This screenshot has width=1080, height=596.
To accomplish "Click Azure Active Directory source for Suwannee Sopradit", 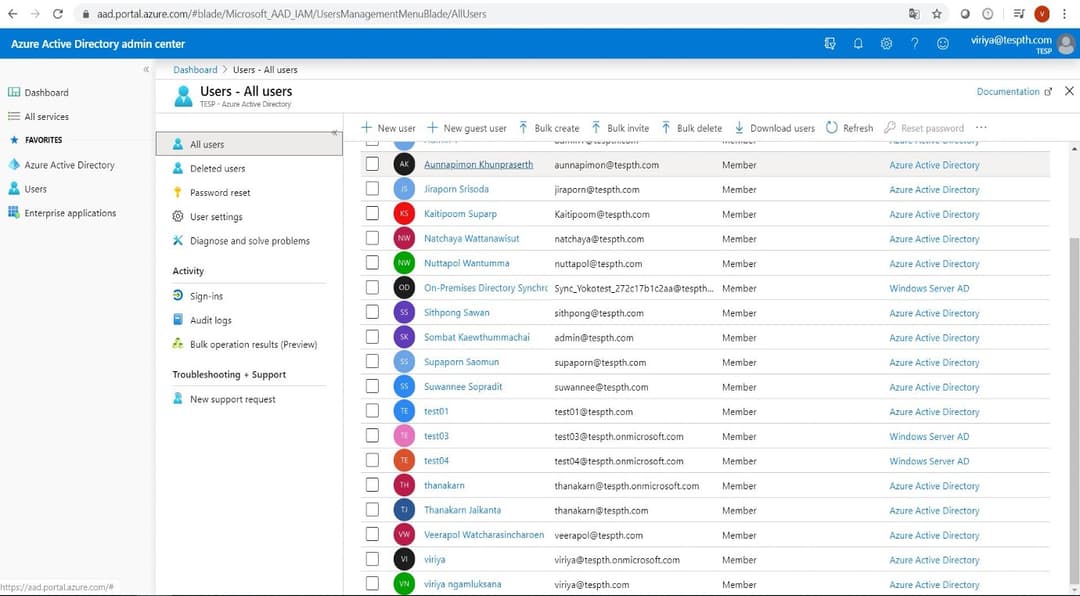I will pos(934,387).
